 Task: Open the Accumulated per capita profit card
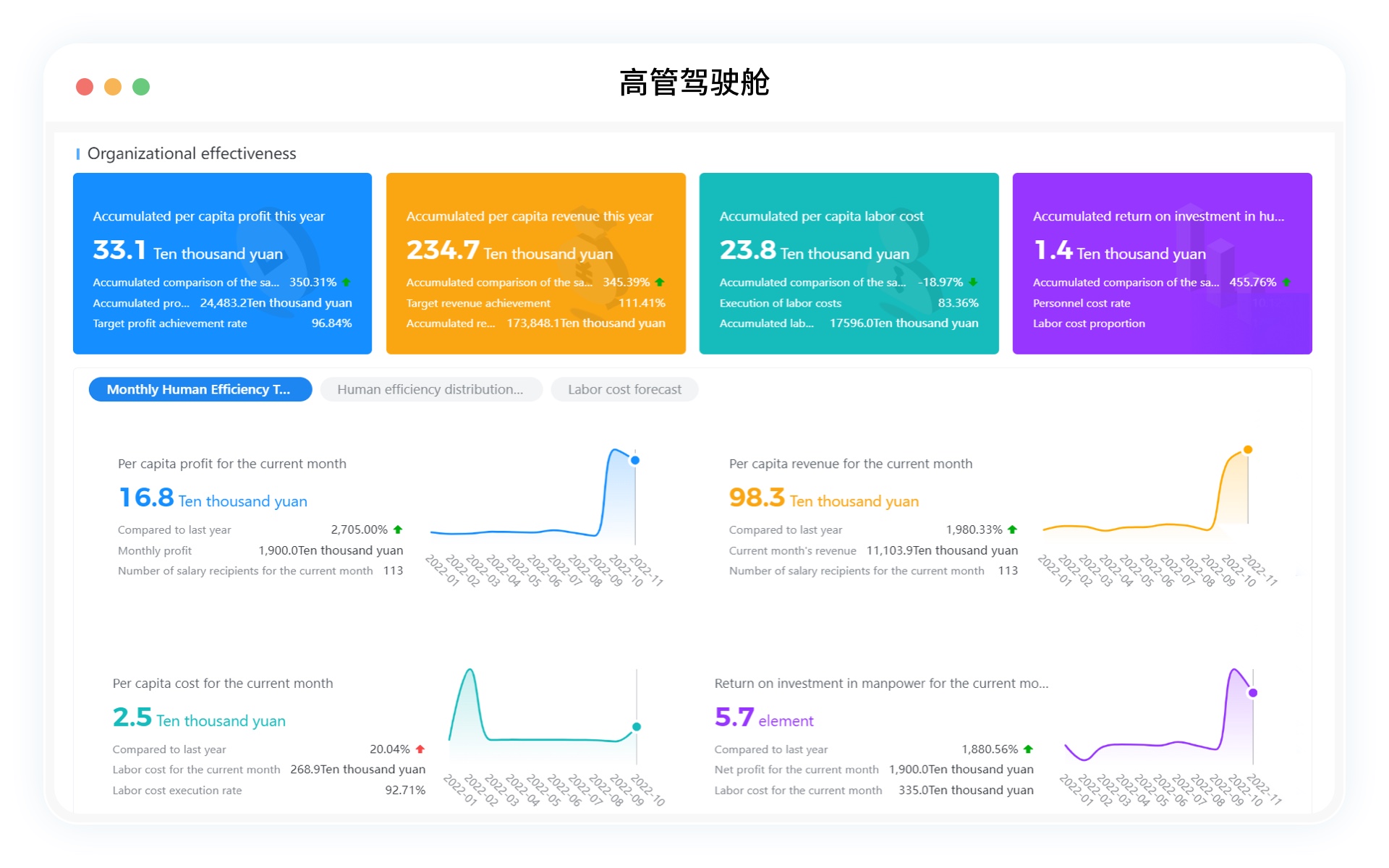222,263
